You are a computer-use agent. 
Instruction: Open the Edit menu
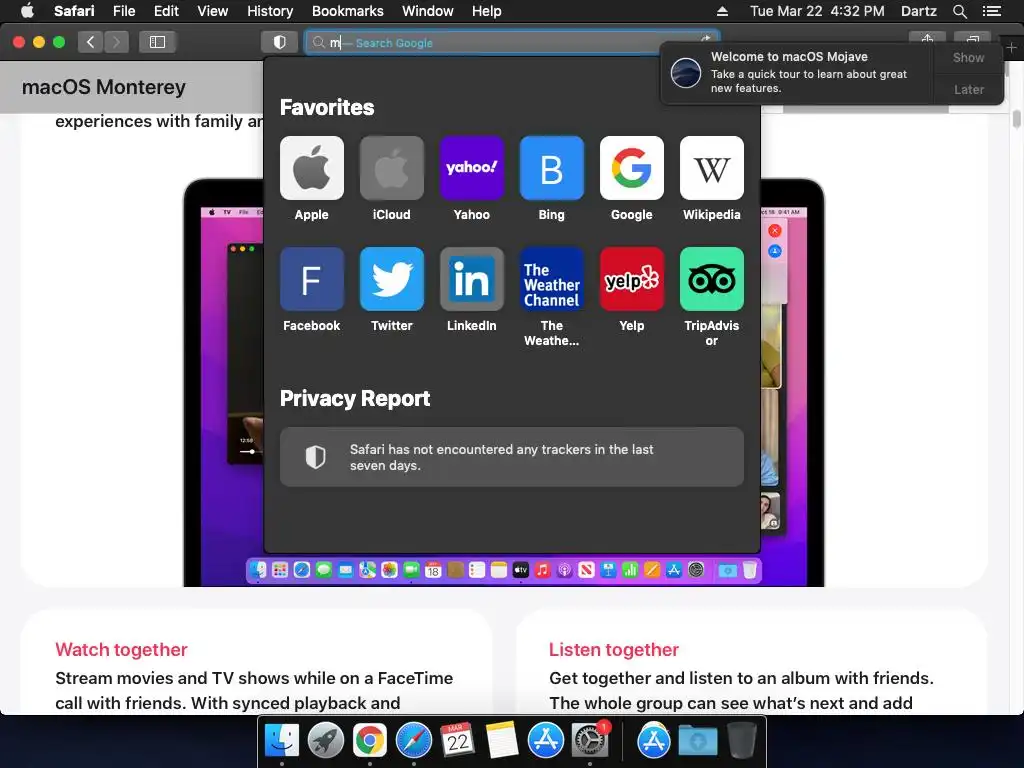(166, 11)
